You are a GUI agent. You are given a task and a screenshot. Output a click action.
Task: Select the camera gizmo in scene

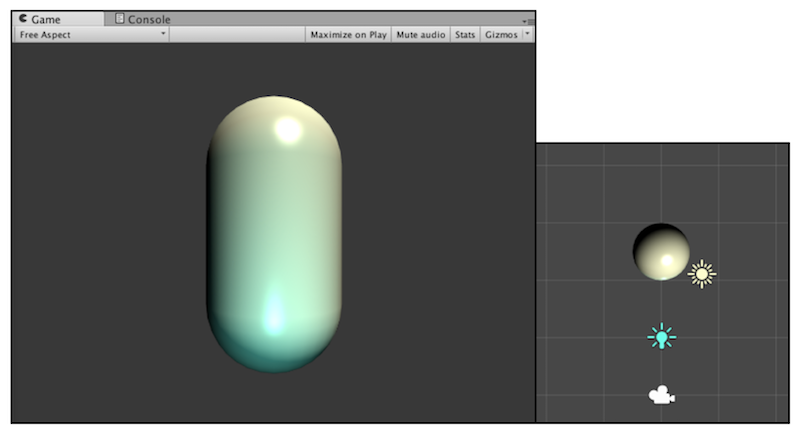coord(662,395)
